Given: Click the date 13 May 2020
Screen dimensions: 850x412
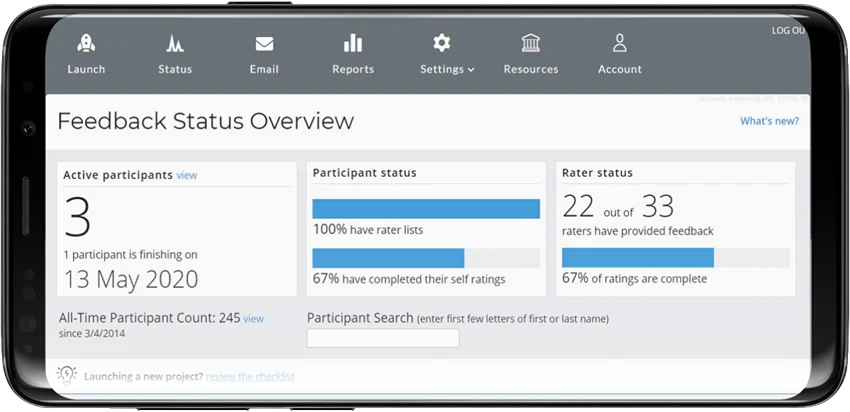Looking at the screenshot, I should (x=131, y=279).
